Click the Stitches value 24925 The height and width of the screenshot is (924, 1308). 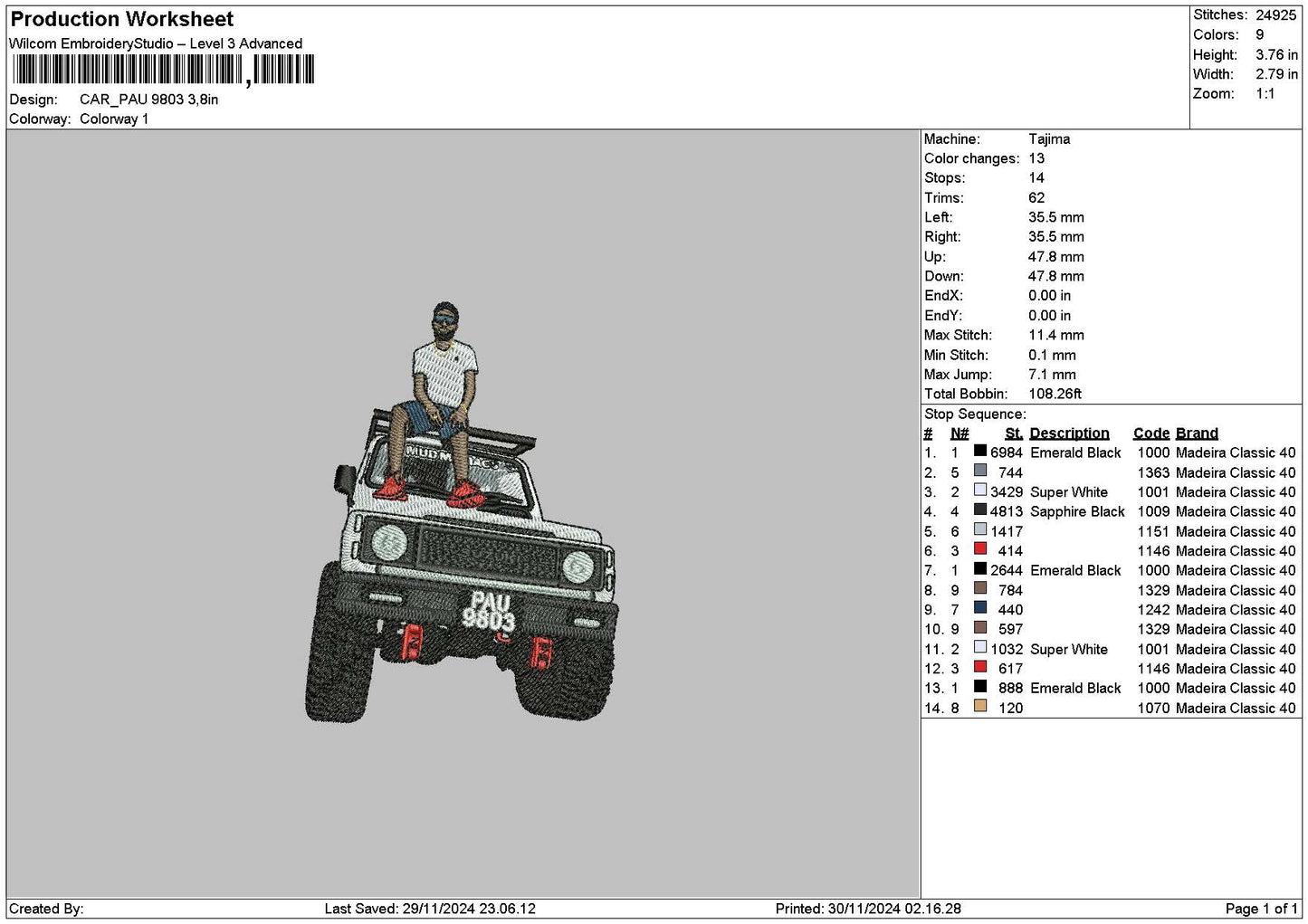[1276, 15]
